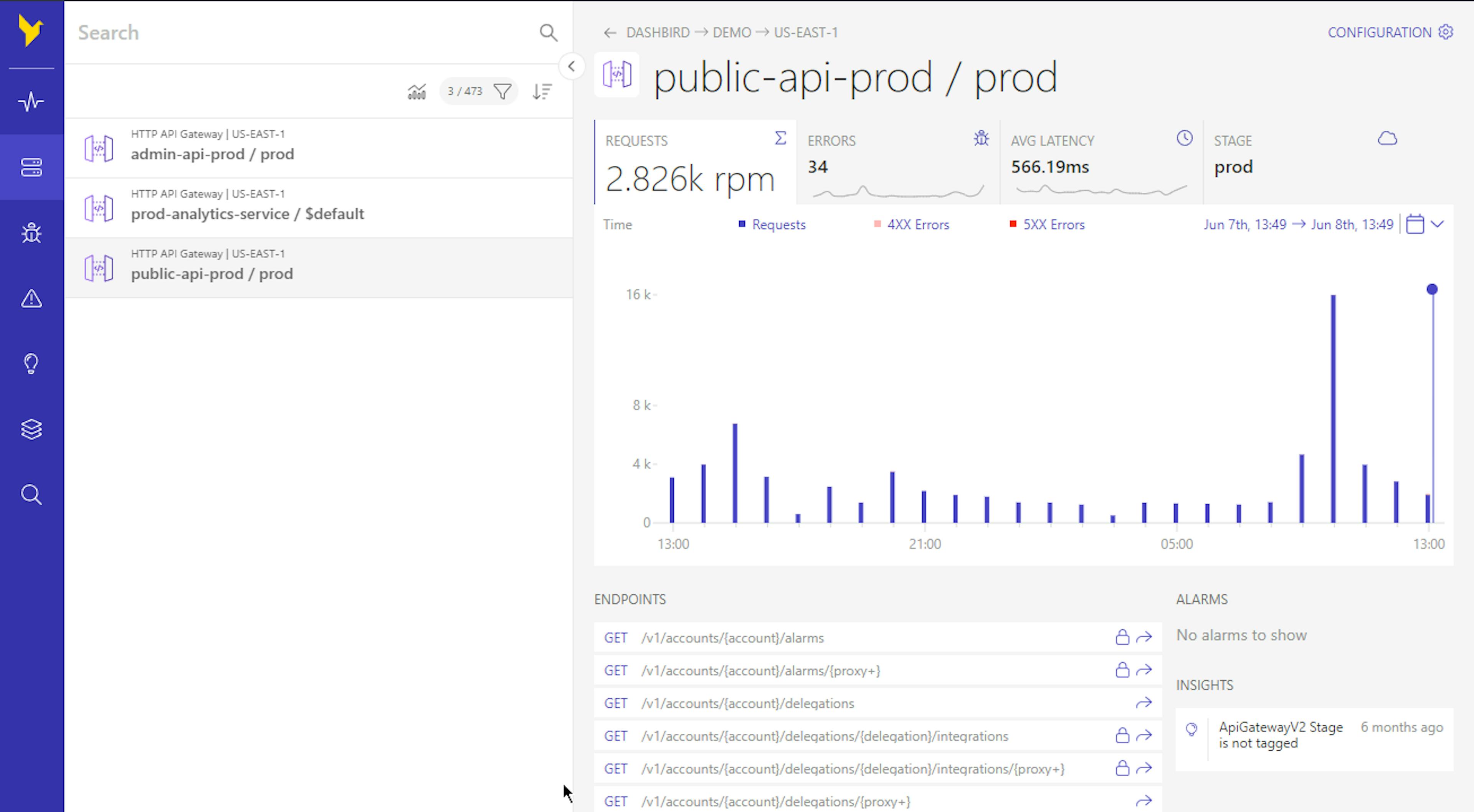Click lock icon on /integrations/{proxy+} row
Viewport: 1474px width, 812px height.
point(1122,768)
